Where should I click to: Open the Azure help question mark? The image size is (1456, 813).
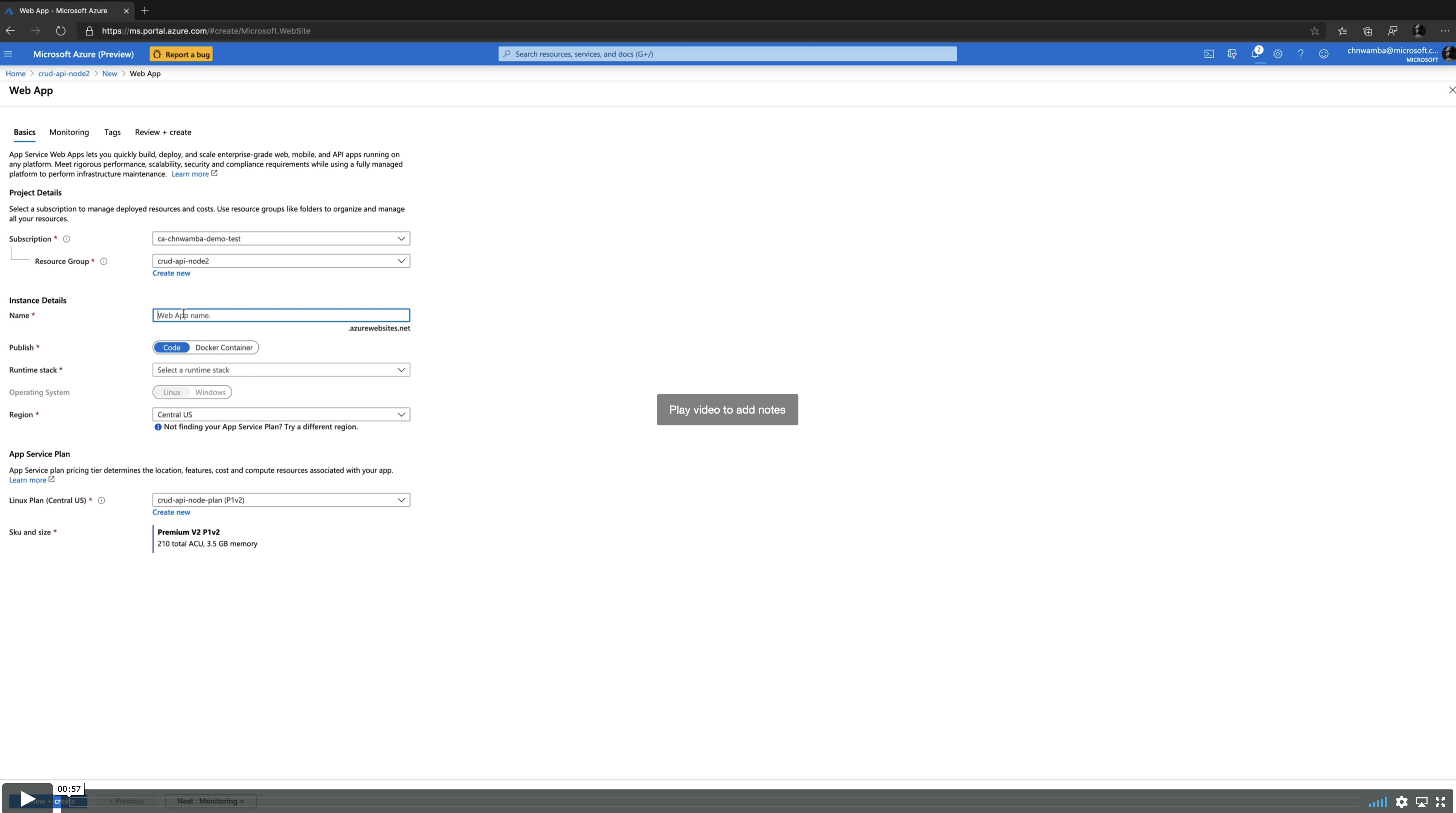click(x=1301, y=54)
